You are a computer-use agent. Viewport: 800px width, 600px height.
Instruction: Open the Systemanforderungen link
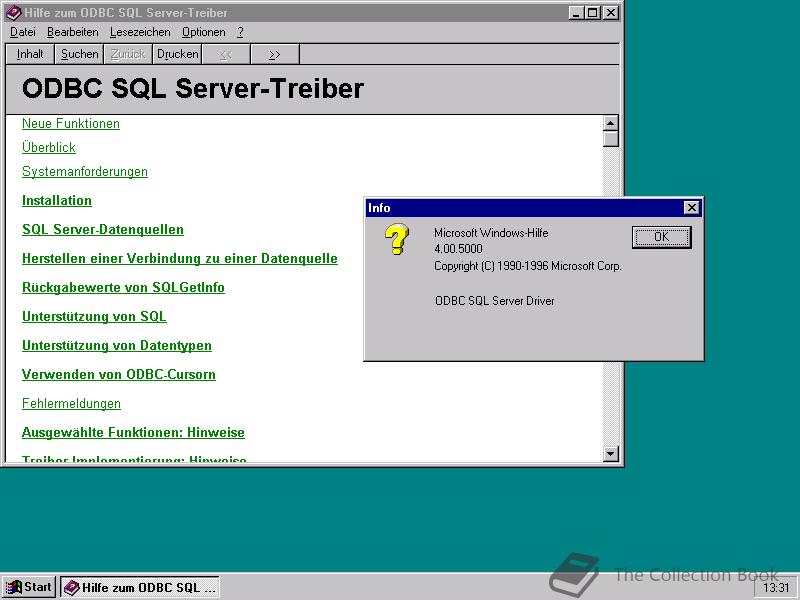pyautogui.click(x=85, y=171)
